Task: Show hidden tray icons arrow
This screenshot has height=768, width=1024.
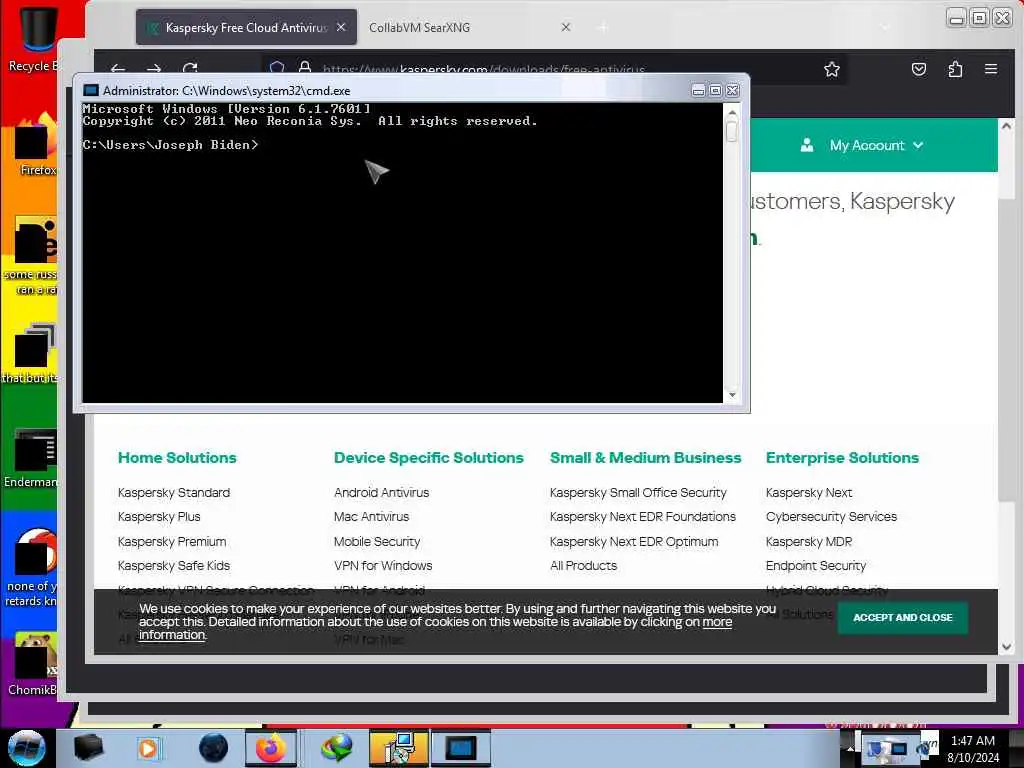Action: click(x=850, y=748)
